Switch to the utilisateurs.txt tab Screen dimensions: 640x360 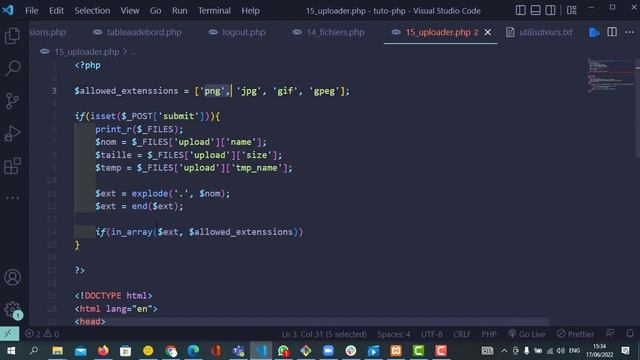click(539, 32)
